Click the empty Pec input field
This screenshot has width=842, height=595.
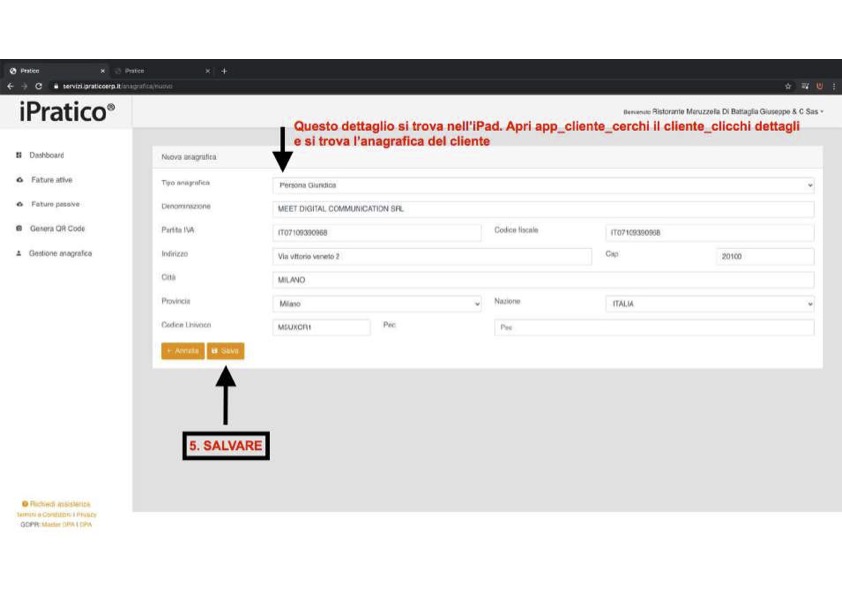coord(654,327)
